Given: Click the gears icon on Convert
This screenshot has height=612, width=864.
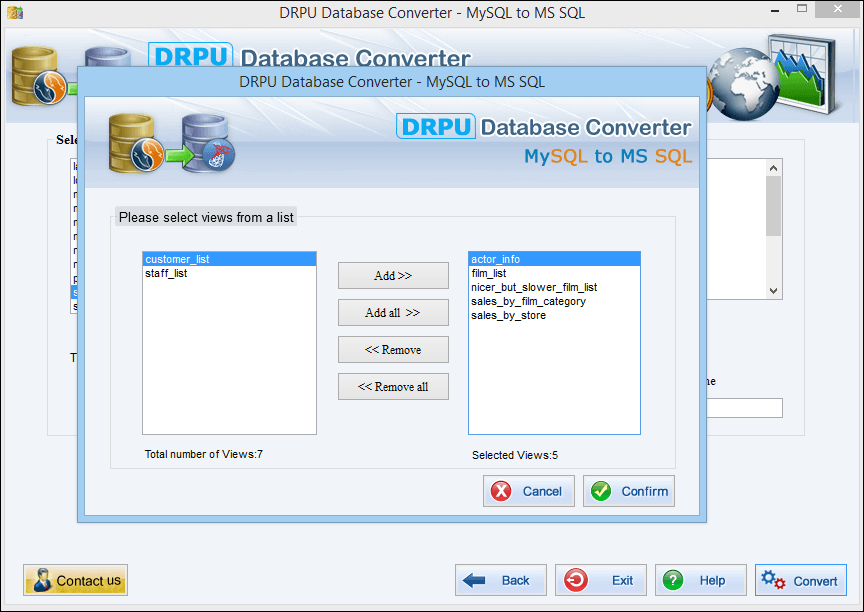Looking at the screenshot, I should 773,580.
